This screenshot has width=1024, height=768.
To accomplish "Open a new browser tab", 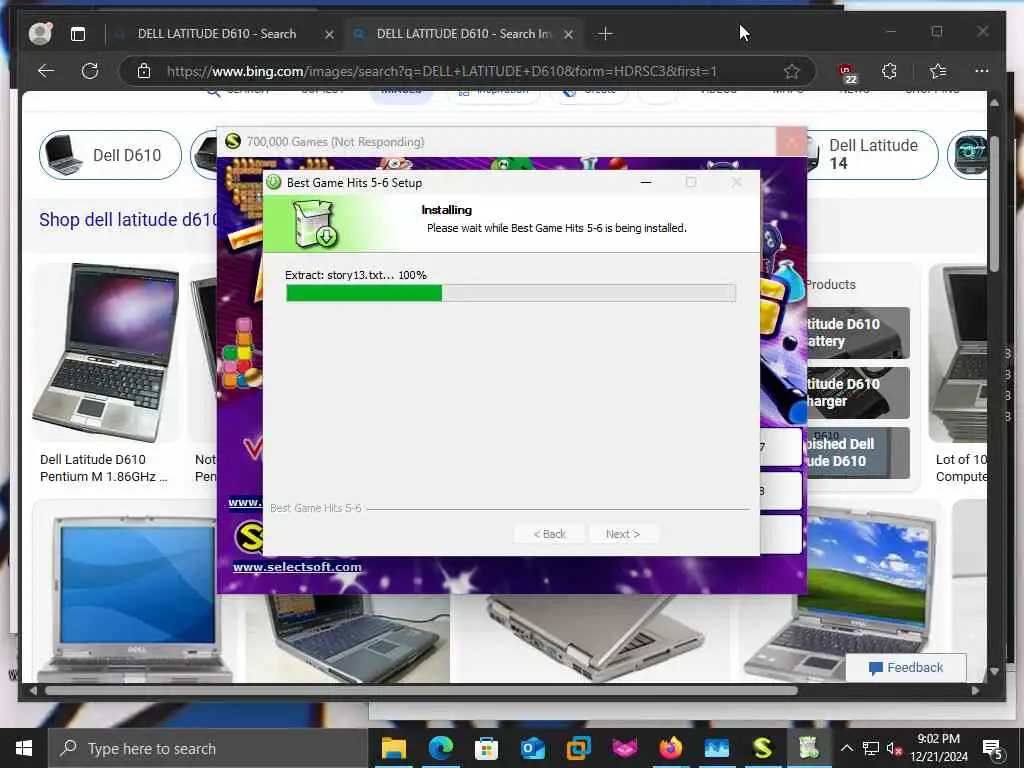I will 605,33.
